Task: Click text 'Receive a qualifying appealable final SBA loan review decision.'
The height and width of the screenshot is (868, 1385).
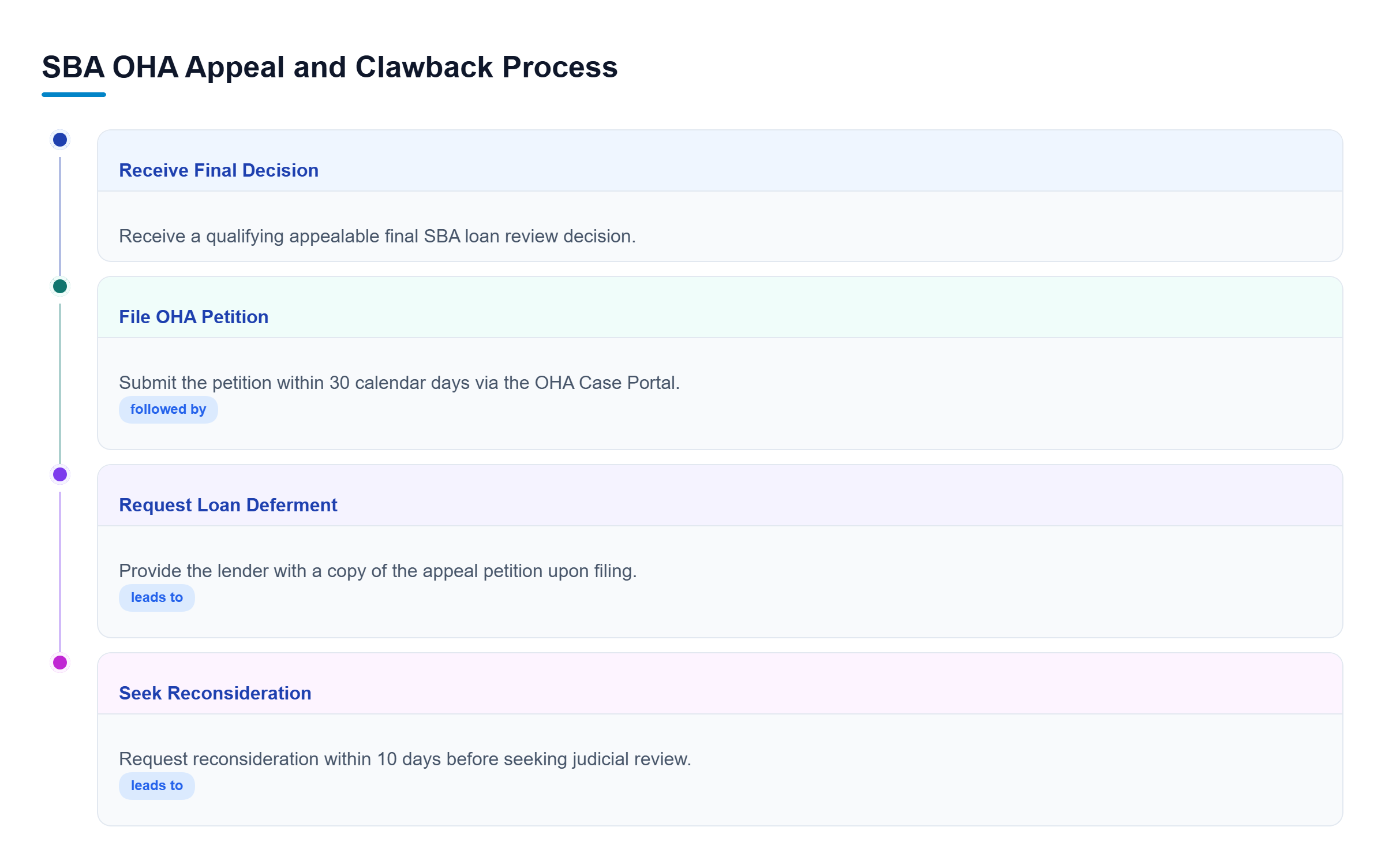Action: coord(377,236)
